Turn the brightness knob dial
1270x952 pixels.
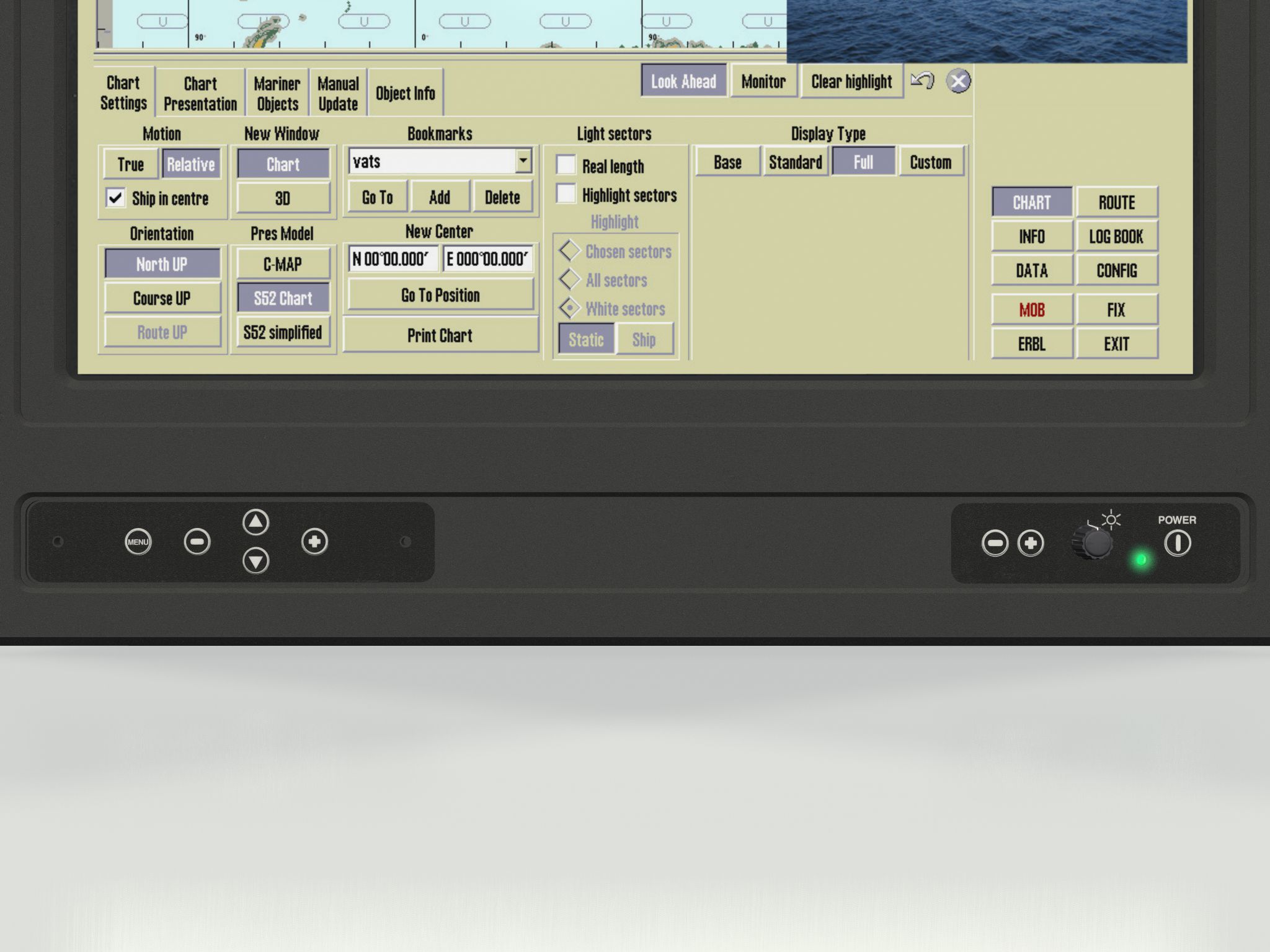pos(1095,543)
